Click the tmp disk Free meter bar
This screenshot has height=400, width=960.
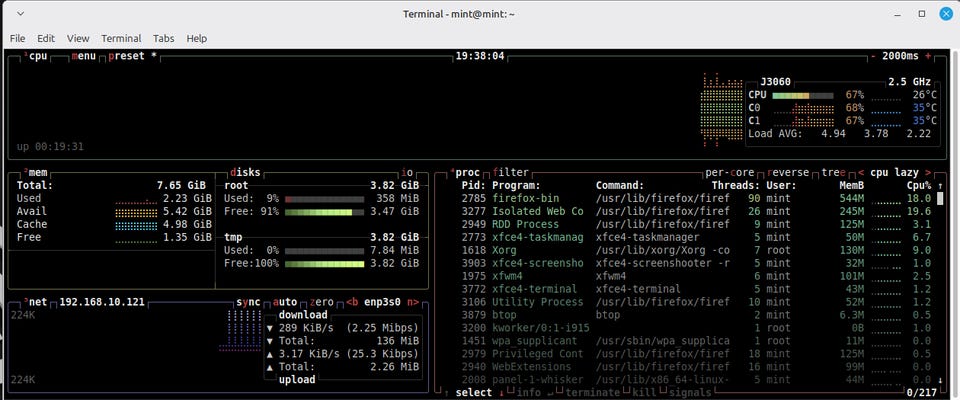(x=324, y=263)
